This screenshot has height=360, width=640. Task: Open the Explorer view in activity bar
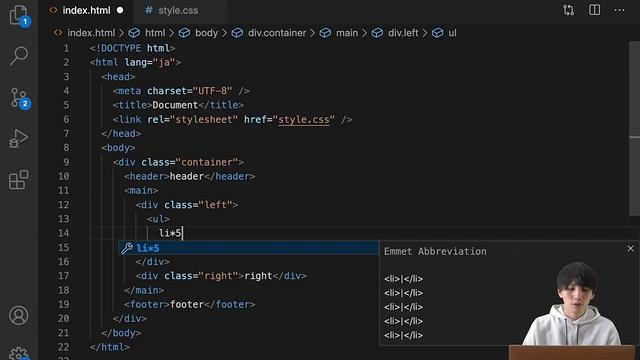click(x=19, y=16)
